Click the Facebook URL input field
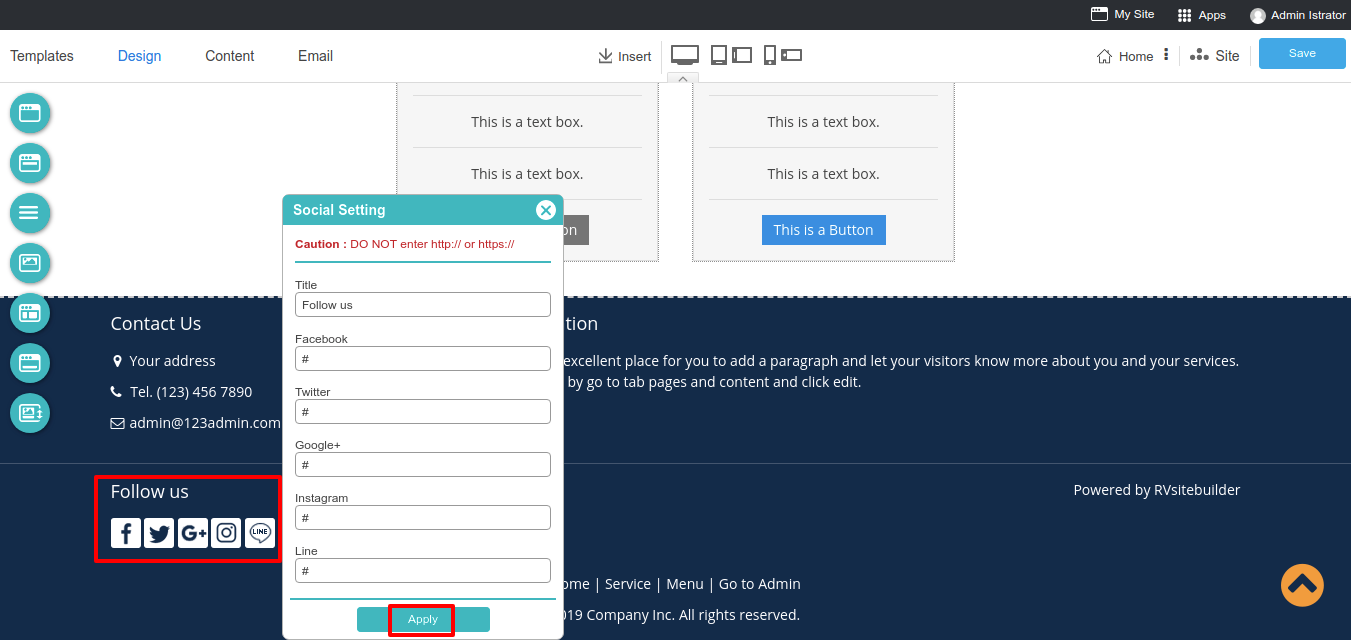The height and width of the screenshot is (640, 1351). pos(423,358)
